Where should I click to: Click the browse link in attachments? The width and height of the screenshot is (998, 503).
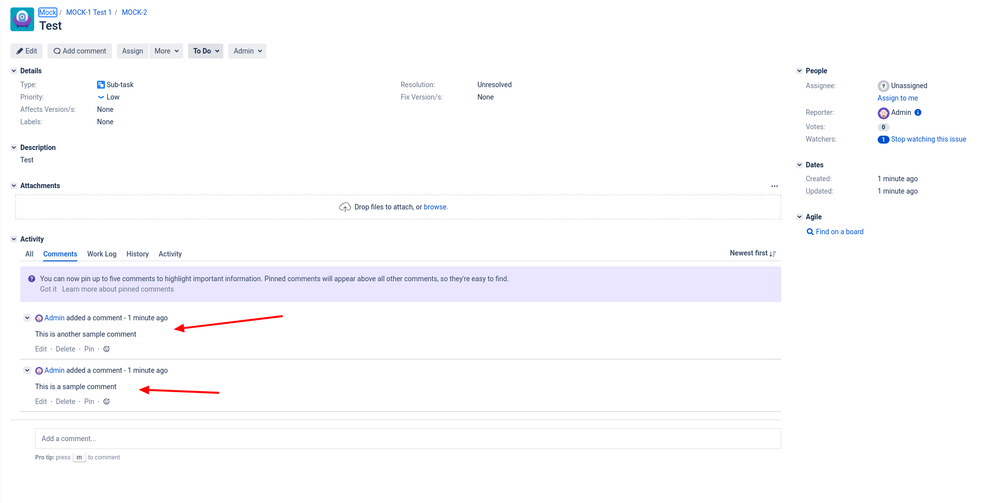coord(436,207)
